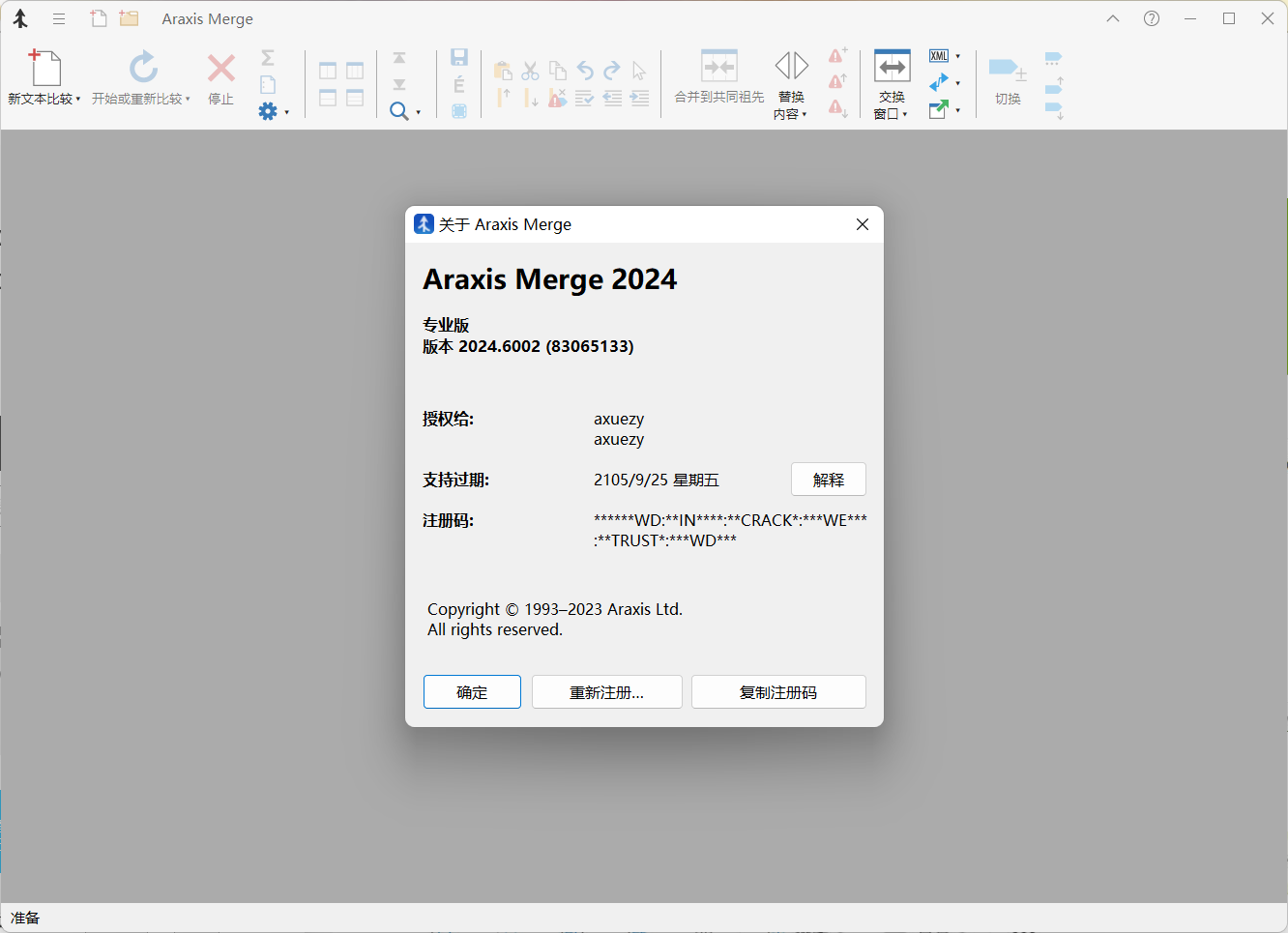The height and width of the screenshot is (933, 1288).
Task: Click the 复制注册码 button
Action: 778,692
